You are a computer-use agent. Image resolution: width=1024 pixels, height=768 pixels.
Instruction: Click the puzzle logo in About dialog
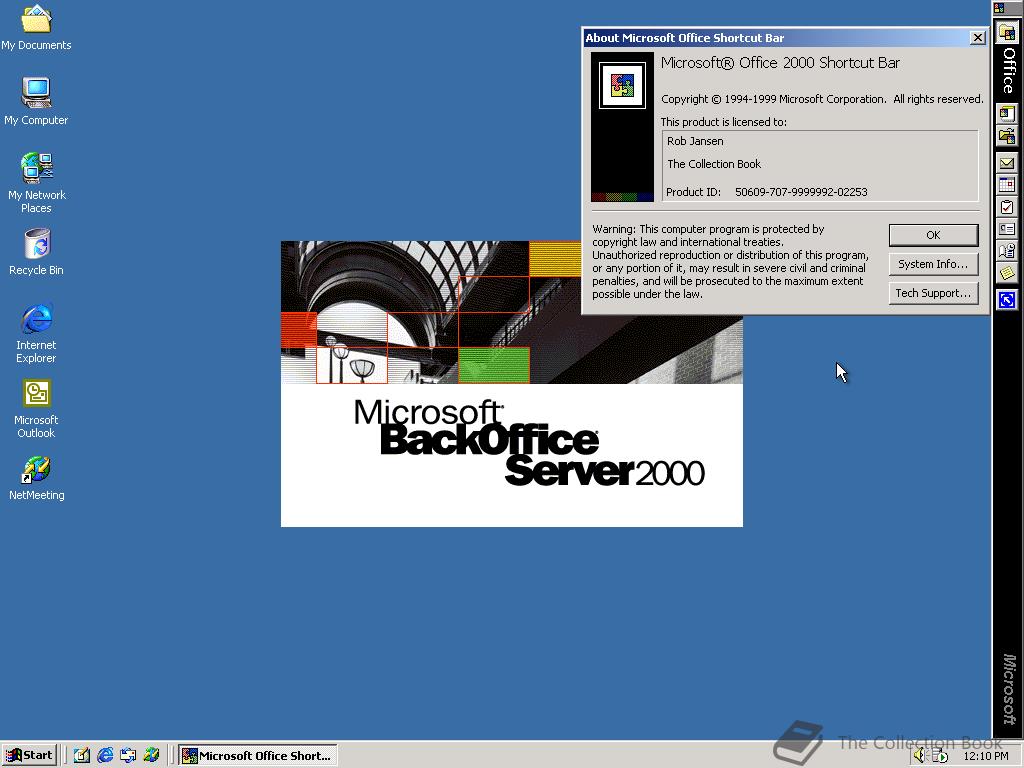(x=622, y=85)
